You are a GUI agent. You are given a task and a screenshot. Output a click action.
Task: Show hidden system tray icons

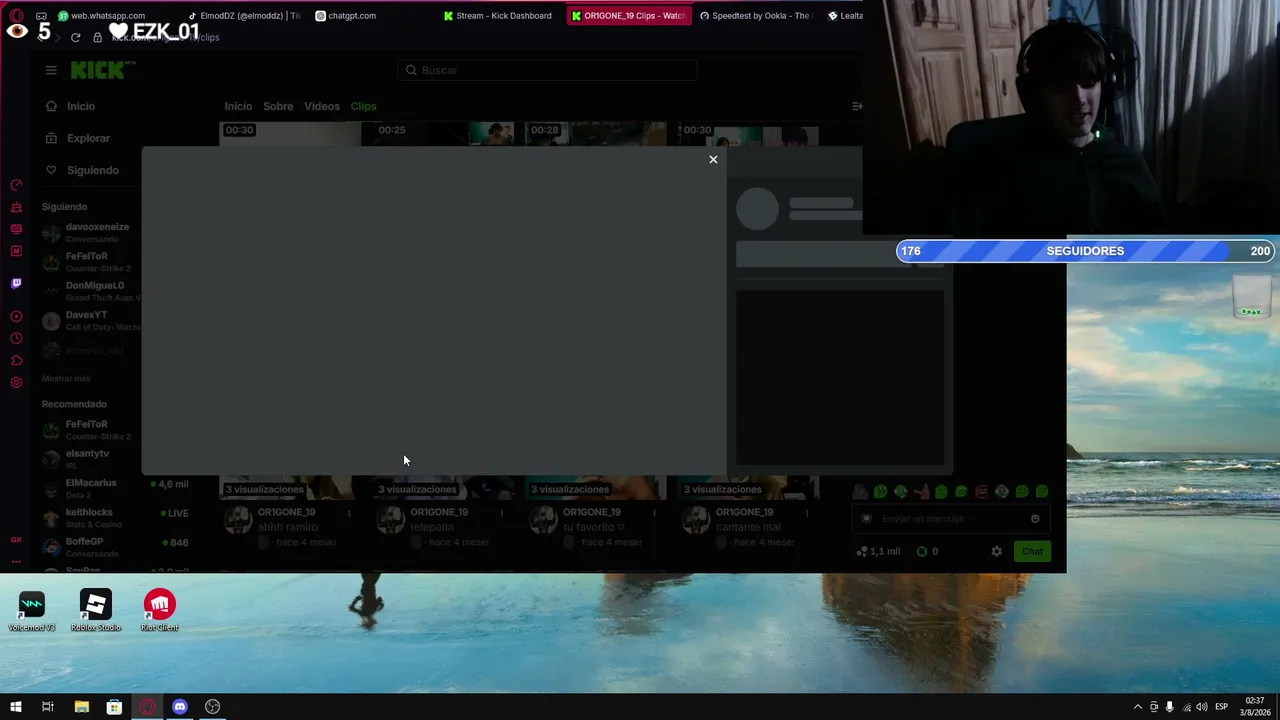point(1137,707)
